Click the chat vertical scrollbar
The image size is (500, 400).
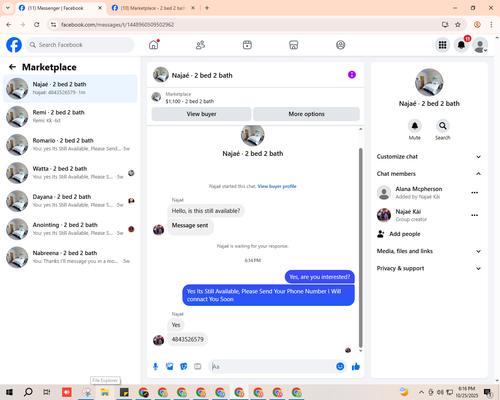360,248
